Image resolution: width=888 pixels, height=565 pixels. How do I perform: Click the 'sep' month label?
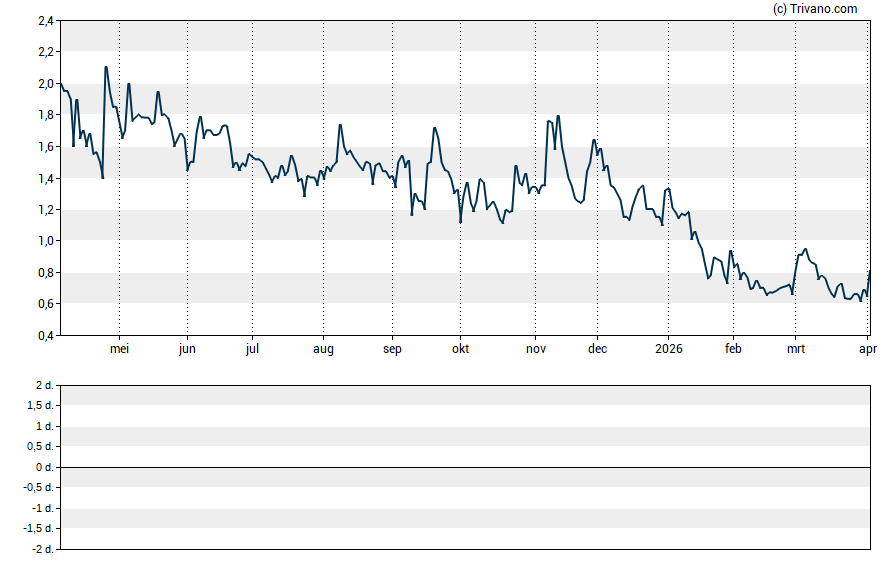coord(392,349)
